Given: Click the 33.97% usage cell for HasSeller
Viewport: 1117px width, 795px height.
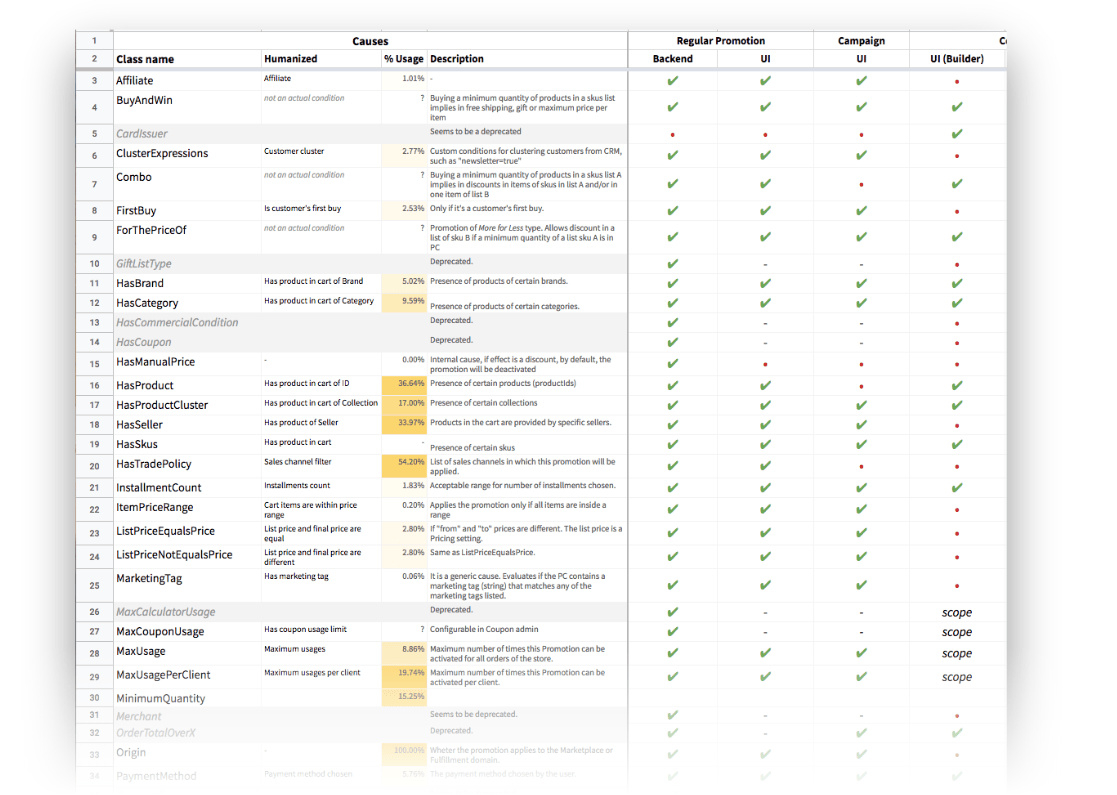Looking at the screenshot, I should point(404,425).
